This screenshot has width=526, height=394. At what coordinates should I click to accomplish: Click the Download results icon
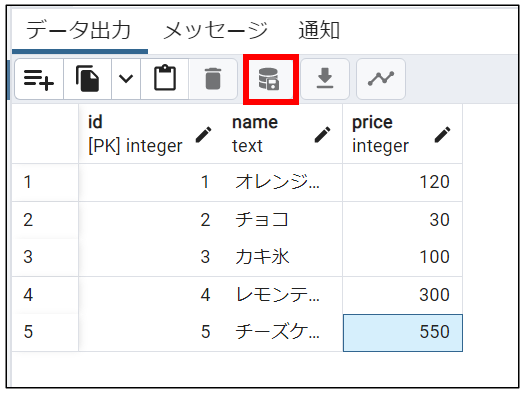[x=325, y=79]
